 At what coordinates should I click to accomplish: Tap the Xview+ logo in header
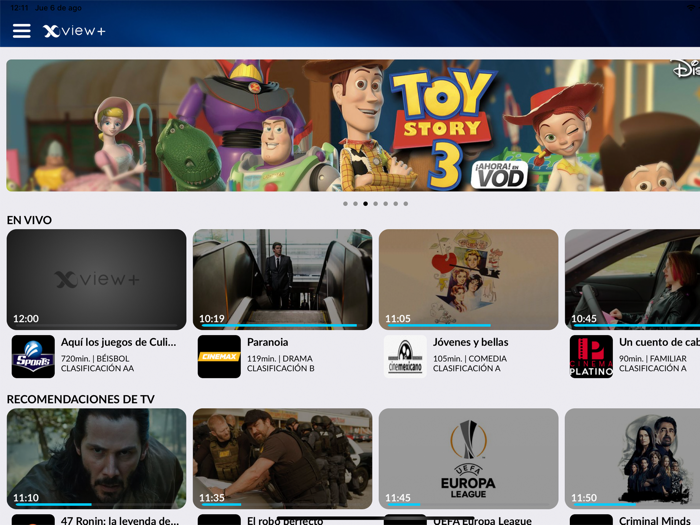(74, 31)
